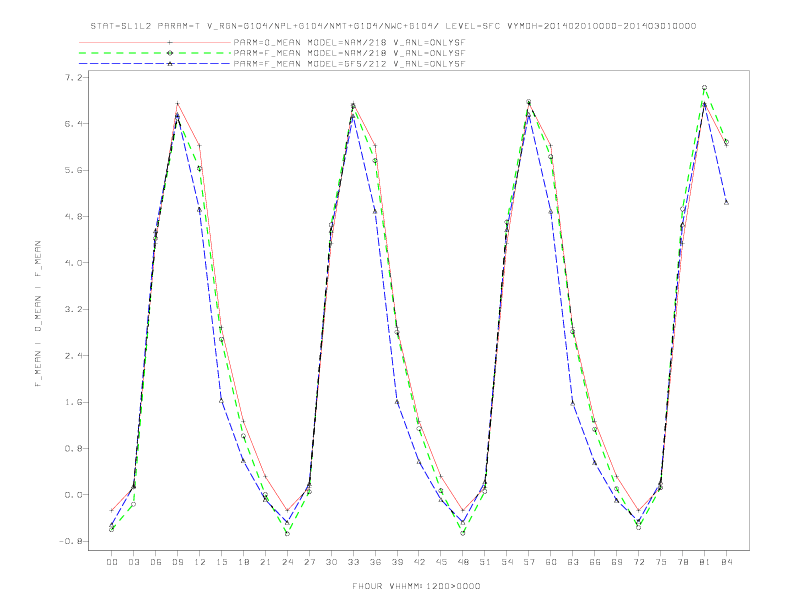Click x-axis hour label 48
Screen dimensions: 792x612
point(463,562)
